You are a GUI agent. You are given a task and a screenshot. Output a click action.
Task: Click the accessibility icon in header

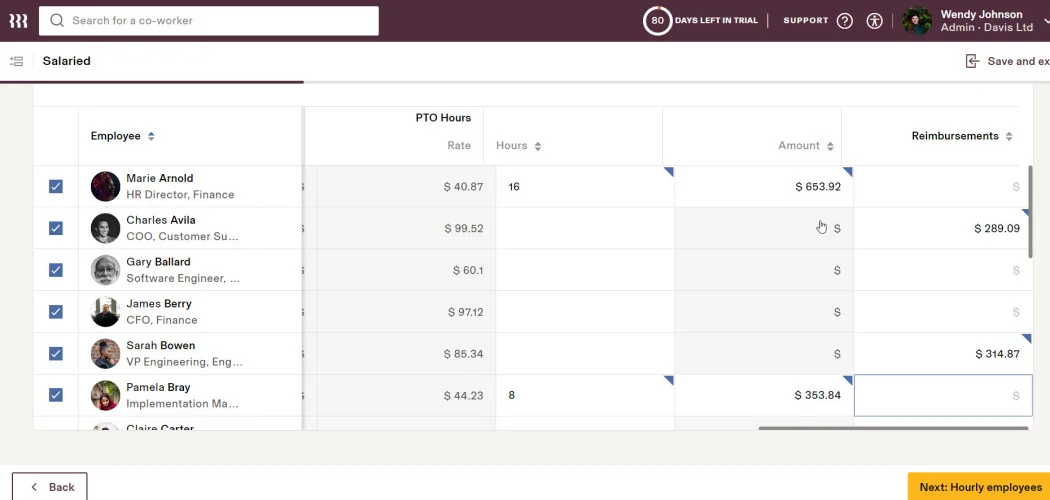coord(875,21)
